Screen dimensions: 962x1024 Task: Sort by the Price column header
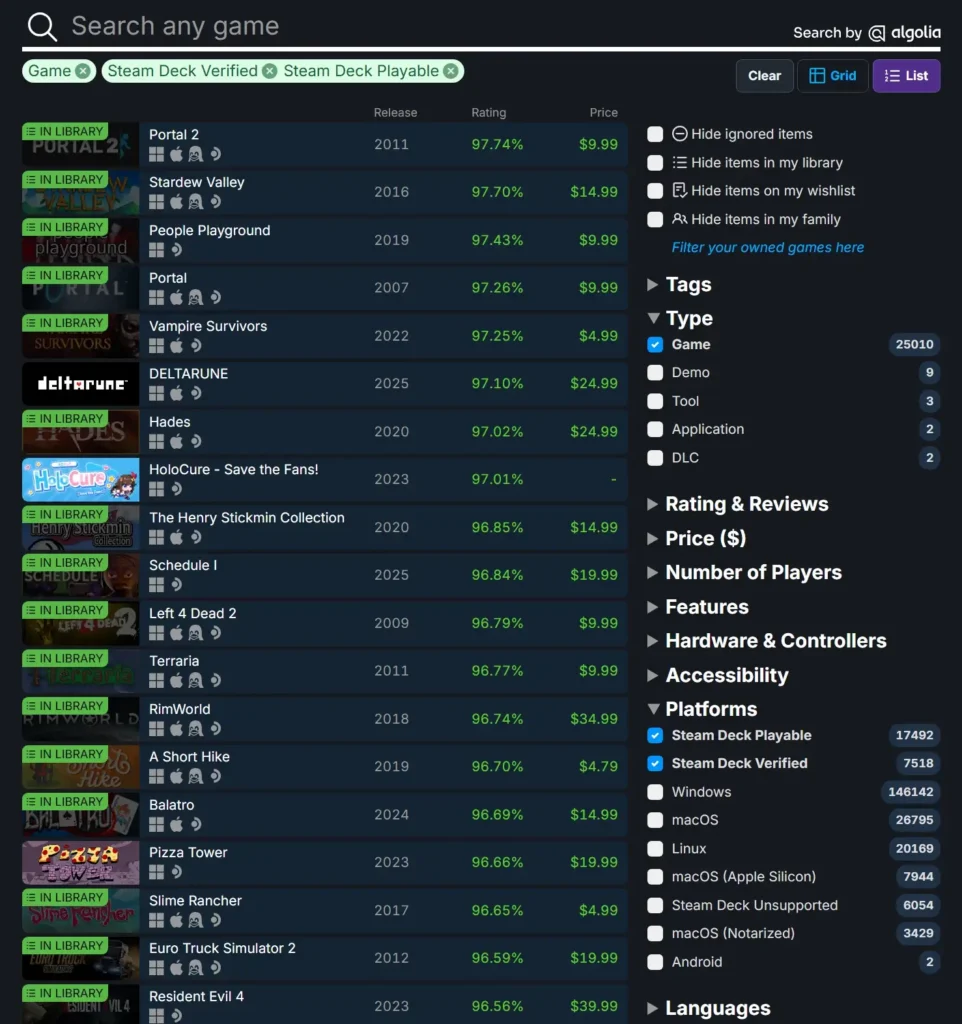603,112
